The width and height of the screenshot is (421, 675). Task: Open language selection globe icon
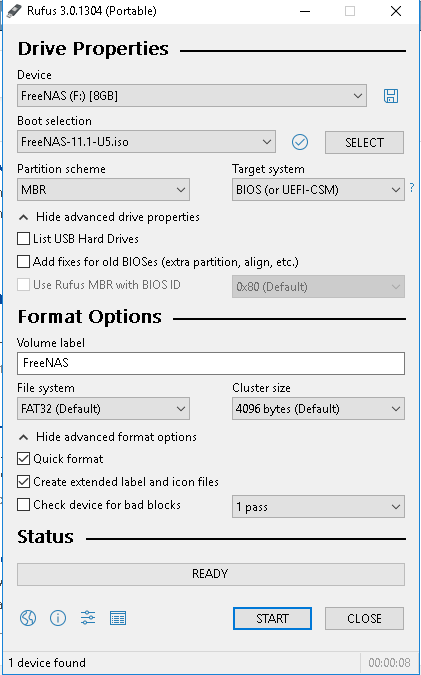click(x=28, y=618)
